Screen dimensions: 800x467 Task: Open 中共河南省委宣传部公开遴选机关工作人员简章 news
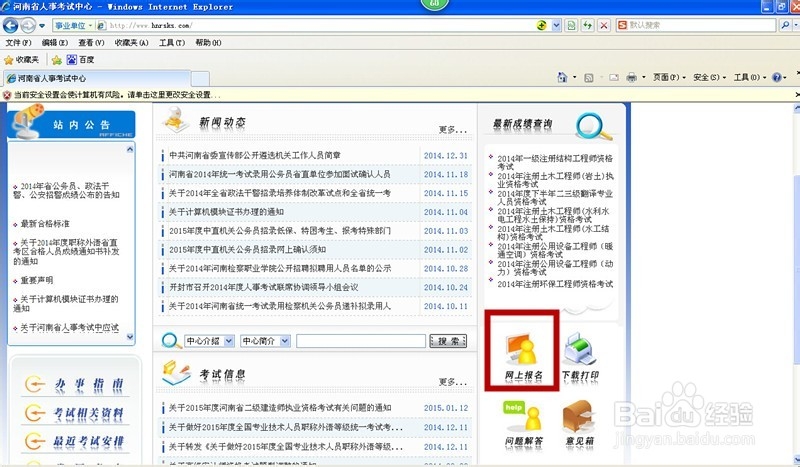point(255,155)
